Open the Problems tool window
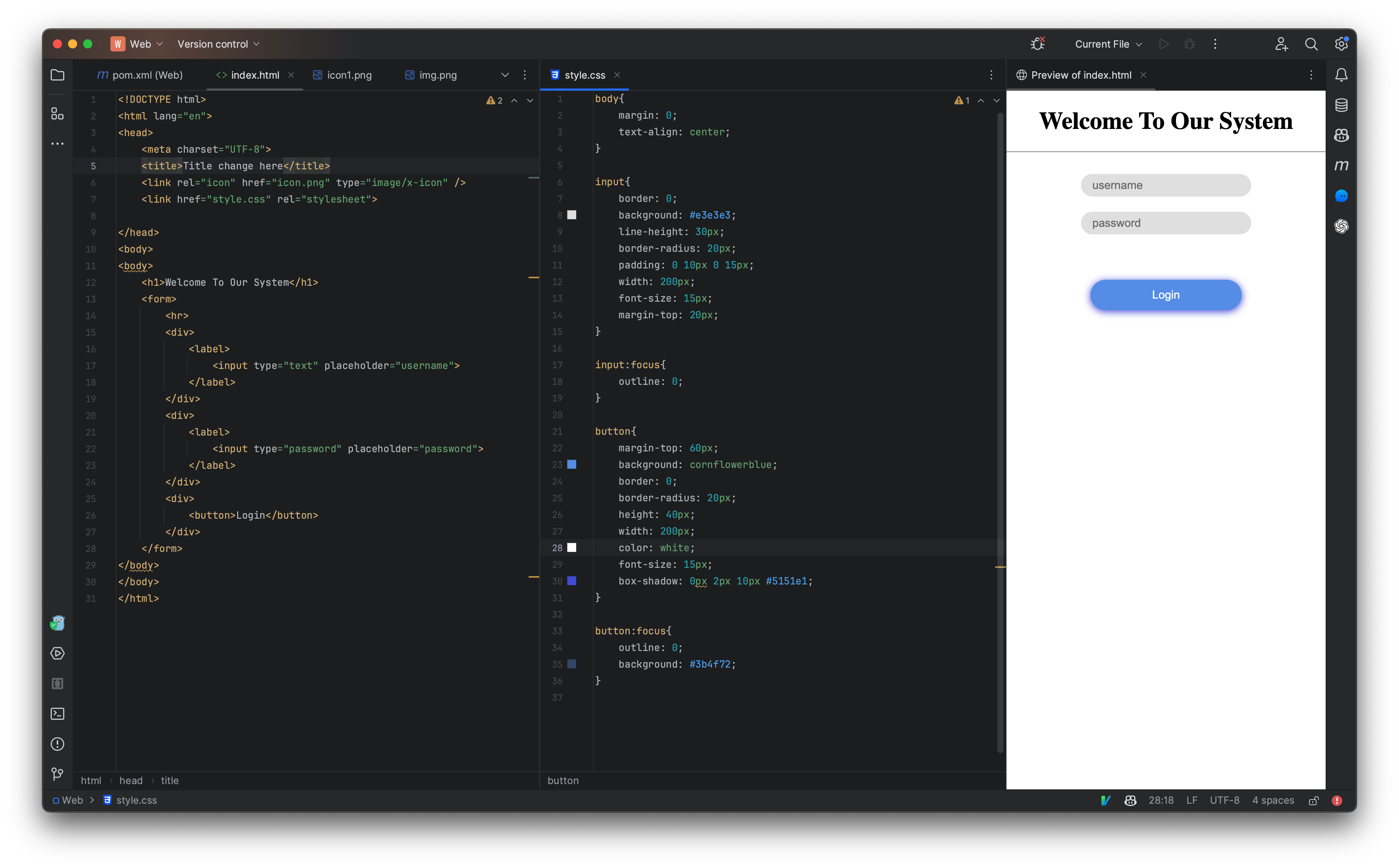The image size is (1399, 868). 57,744
